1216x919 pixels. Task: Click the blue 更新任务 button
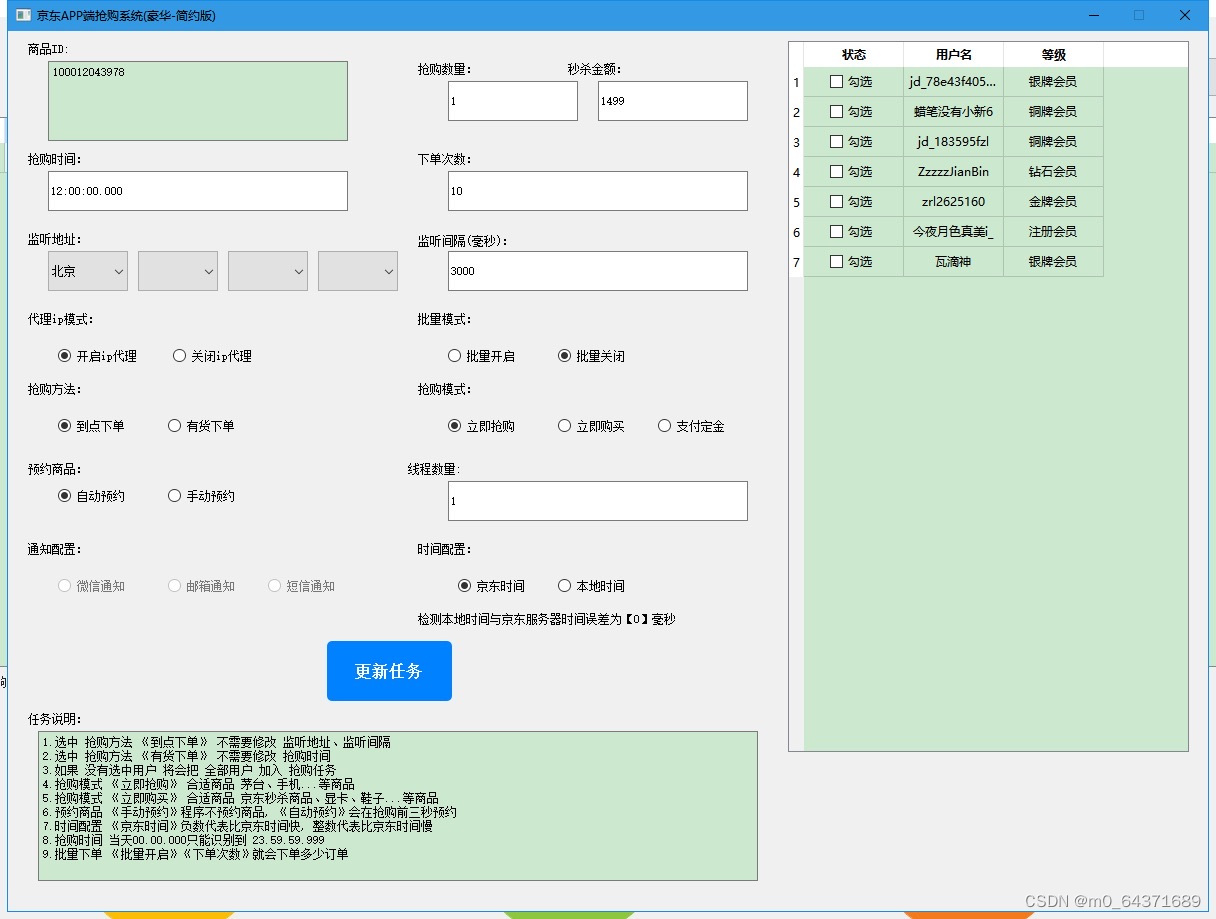pyautogui.click(x=389, y=671)
